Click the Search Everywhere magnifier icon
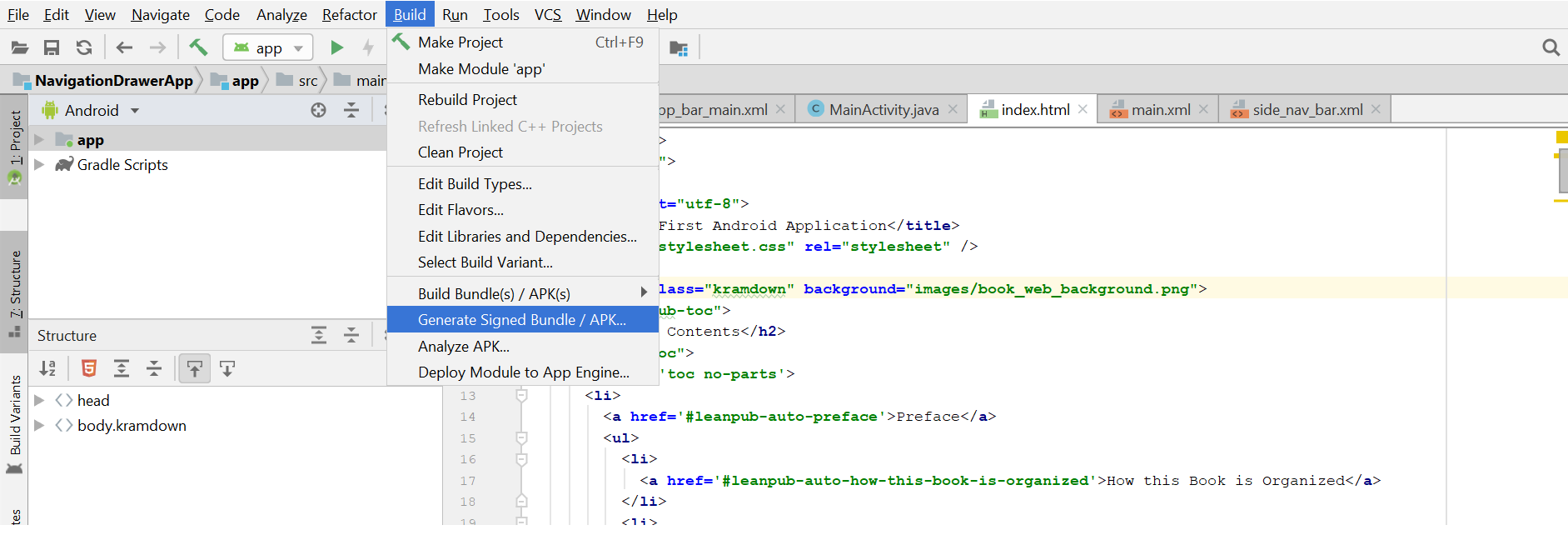 (1551, 47)
